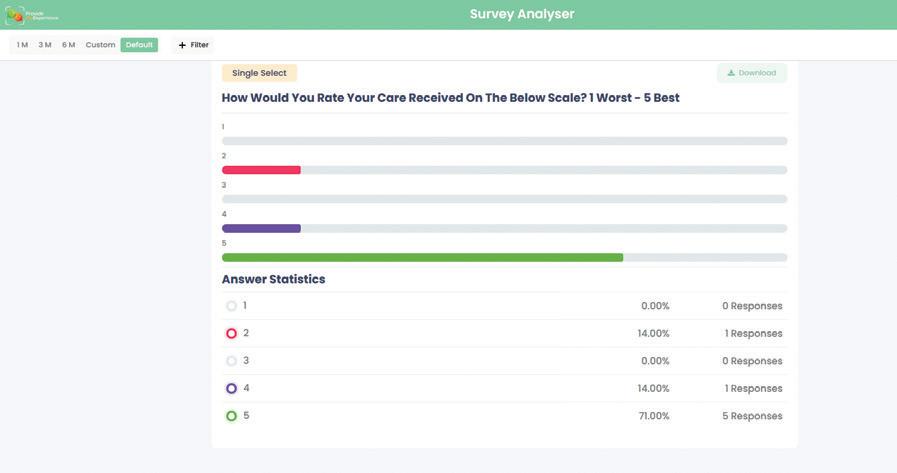The image size is (897, 473).
Task: Switch to the 6 M time range
Action: (x=68, y=45)
